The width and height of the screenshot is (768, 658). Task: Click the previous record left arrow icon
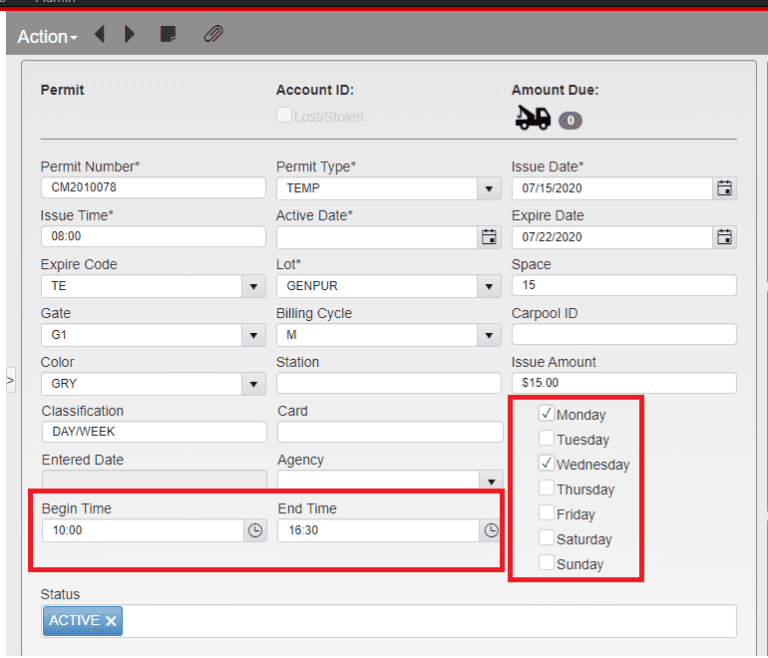tap(100, 35)
